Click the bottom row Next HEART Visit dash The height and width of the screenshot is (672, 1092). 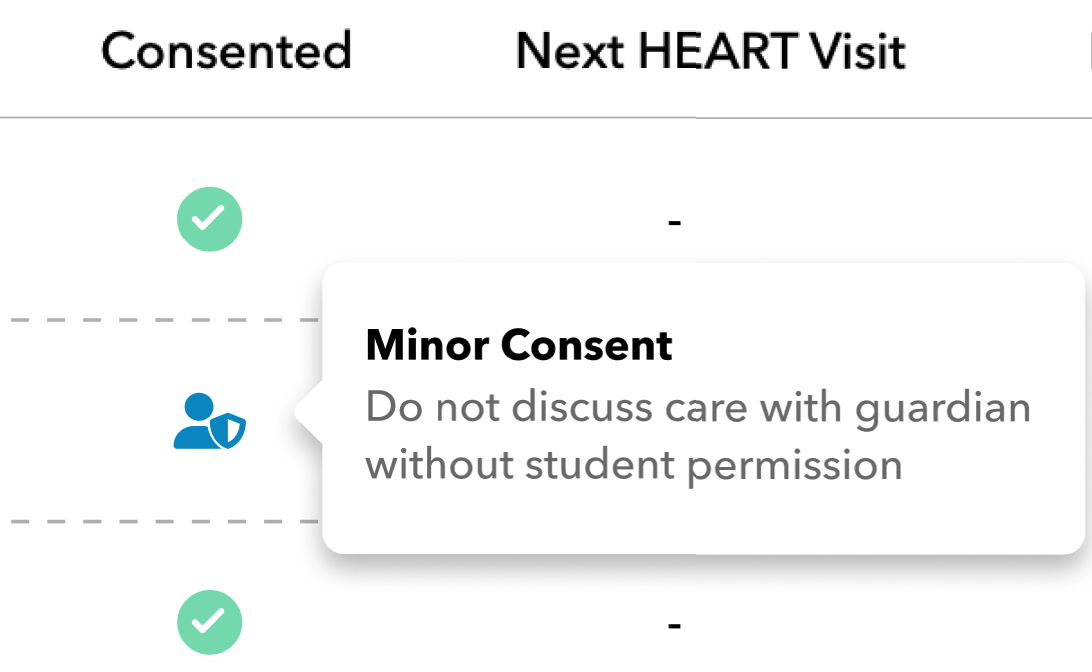[x=674, y=626]
